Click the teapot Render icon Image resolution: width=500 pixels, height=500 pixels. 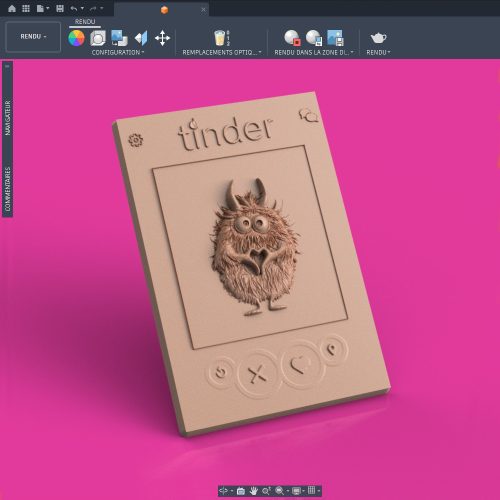pos(378,38)
